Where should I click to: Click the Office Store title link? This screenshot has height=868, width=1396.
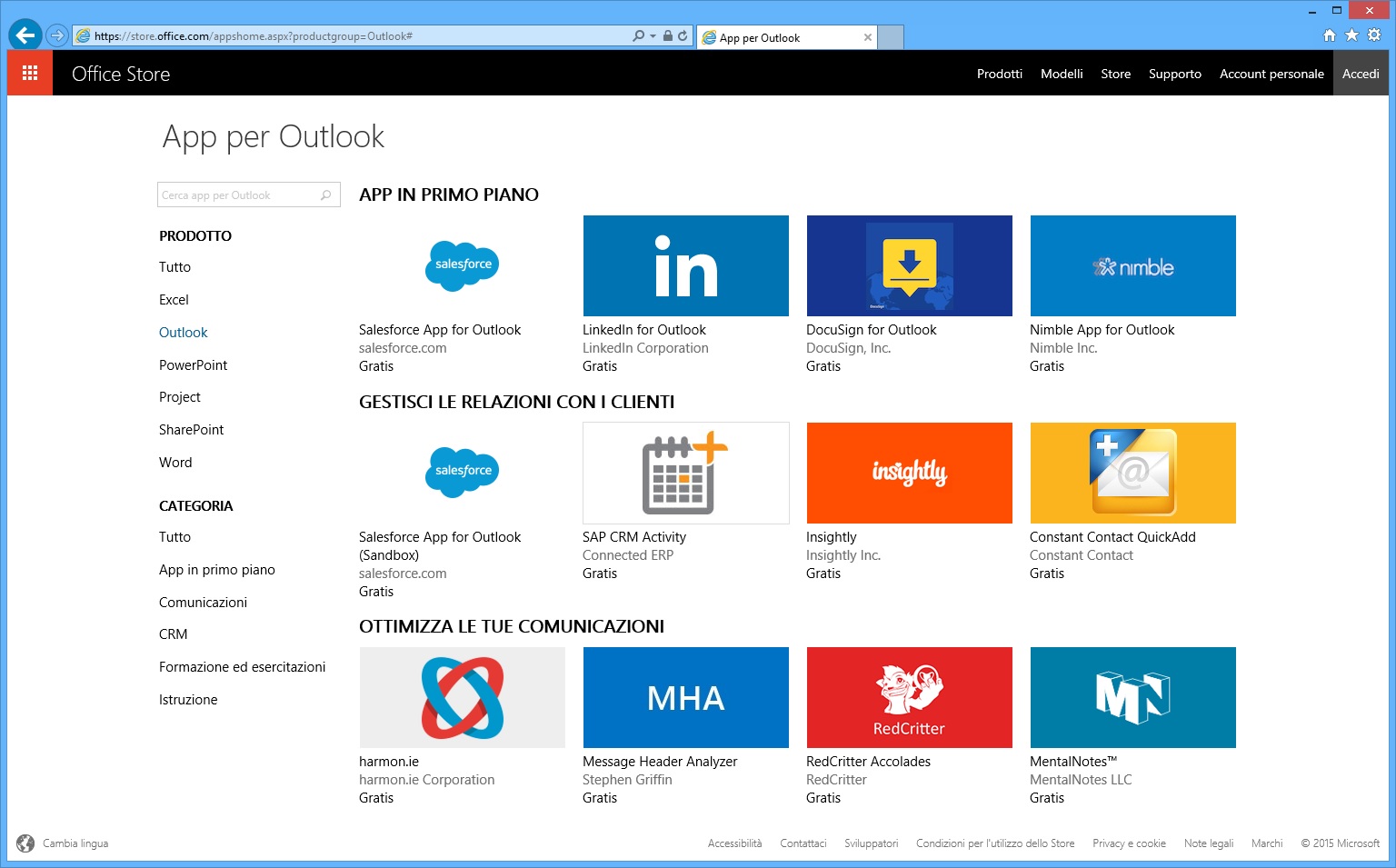tap(121, 74)
